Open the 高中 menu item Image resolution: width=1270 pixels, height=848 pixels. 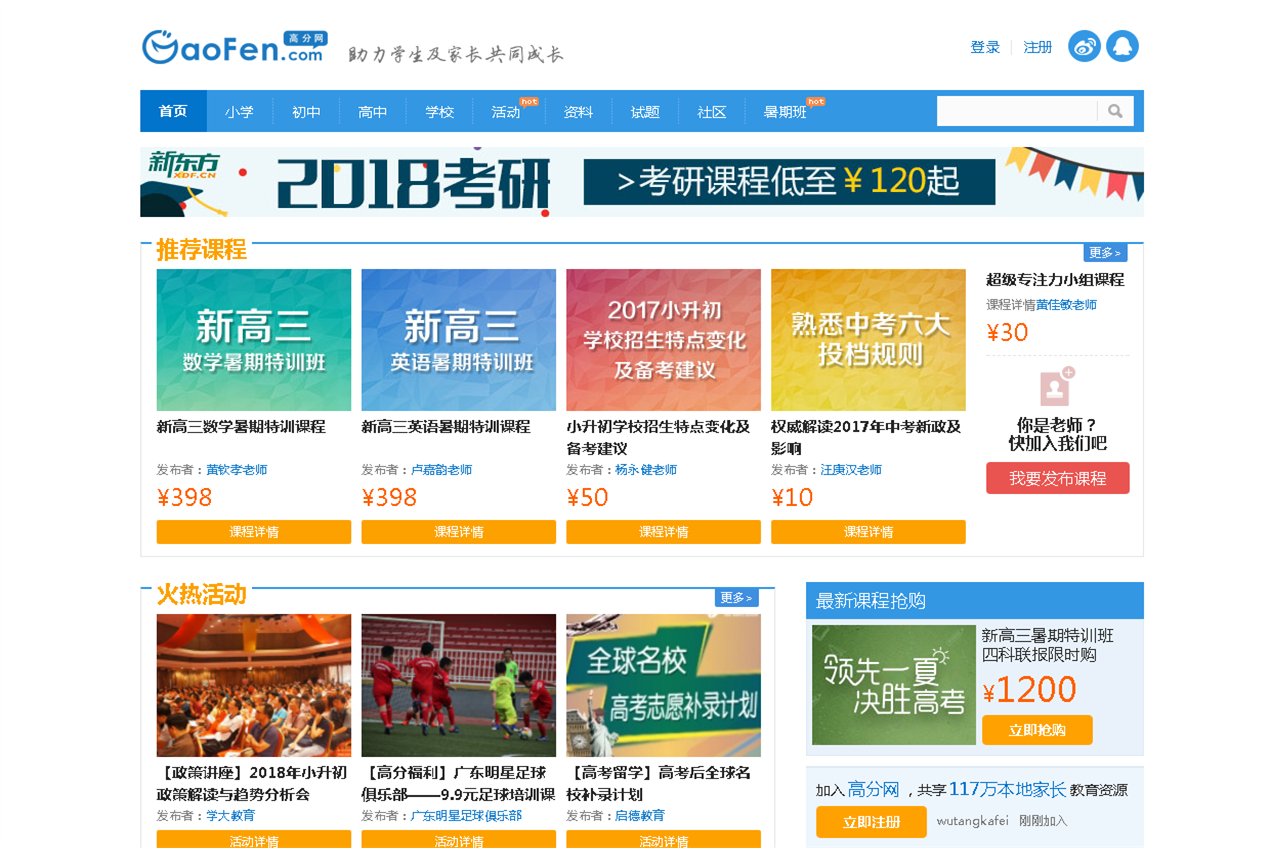pyautogui.click(x=373, y=112)
